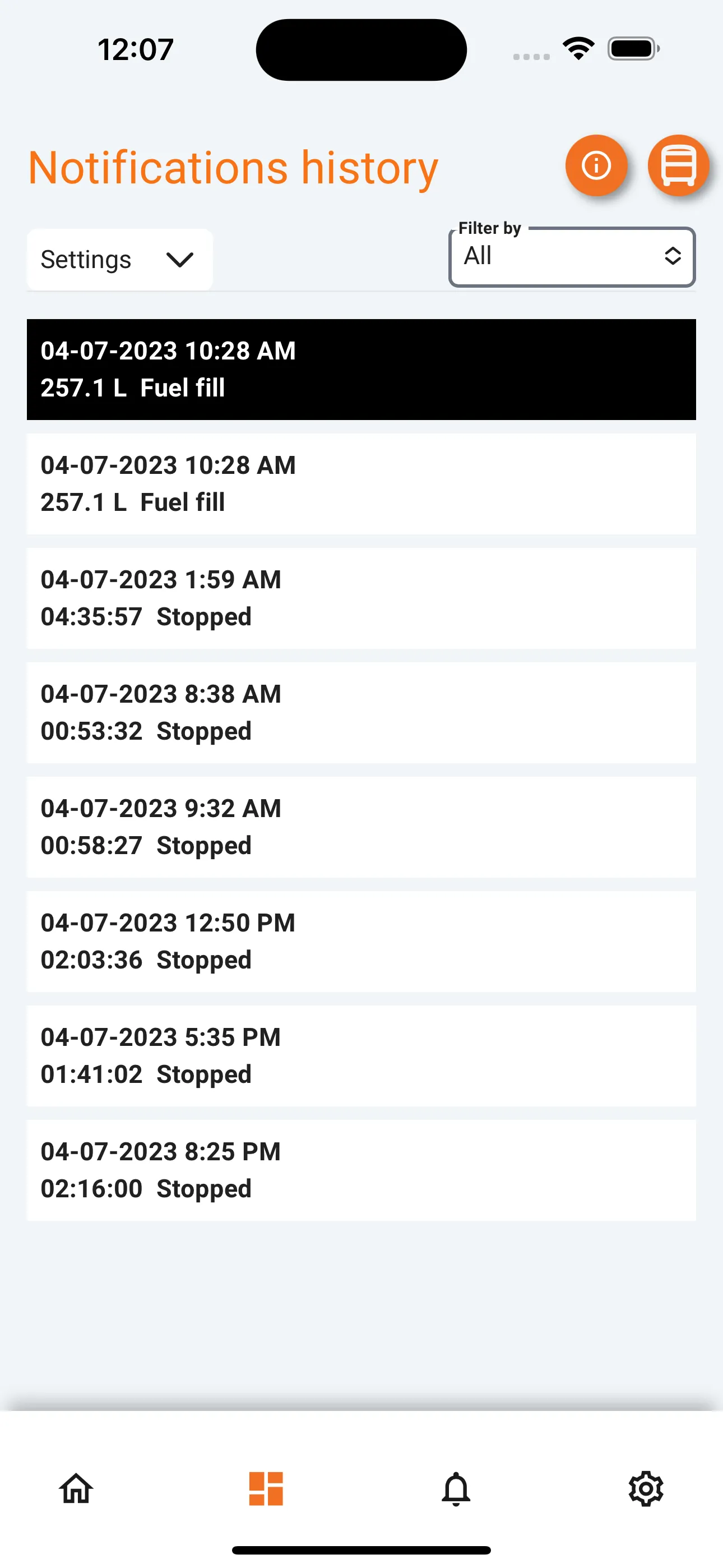Open the 8:38 AM Stopped notification
The width and height of the screenshot is (723, 1568).
pyautogui.click(x=361, y=713)
